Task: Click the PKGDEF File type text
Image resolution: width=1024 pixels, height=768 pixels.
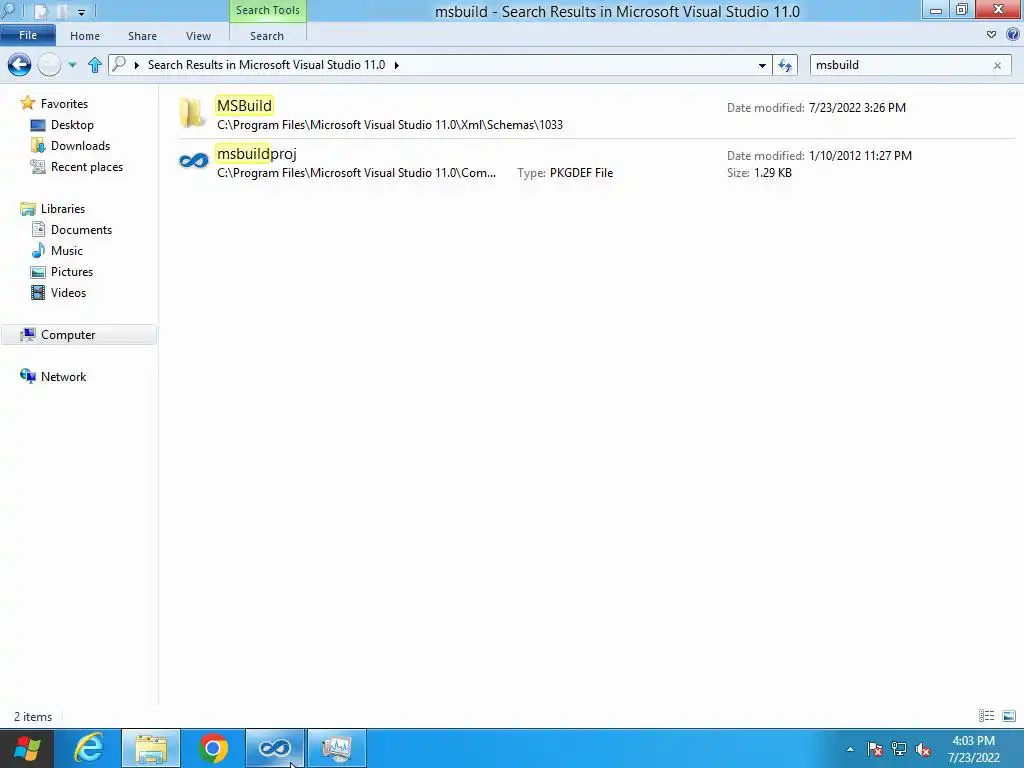Action: (x=581, y=173)
